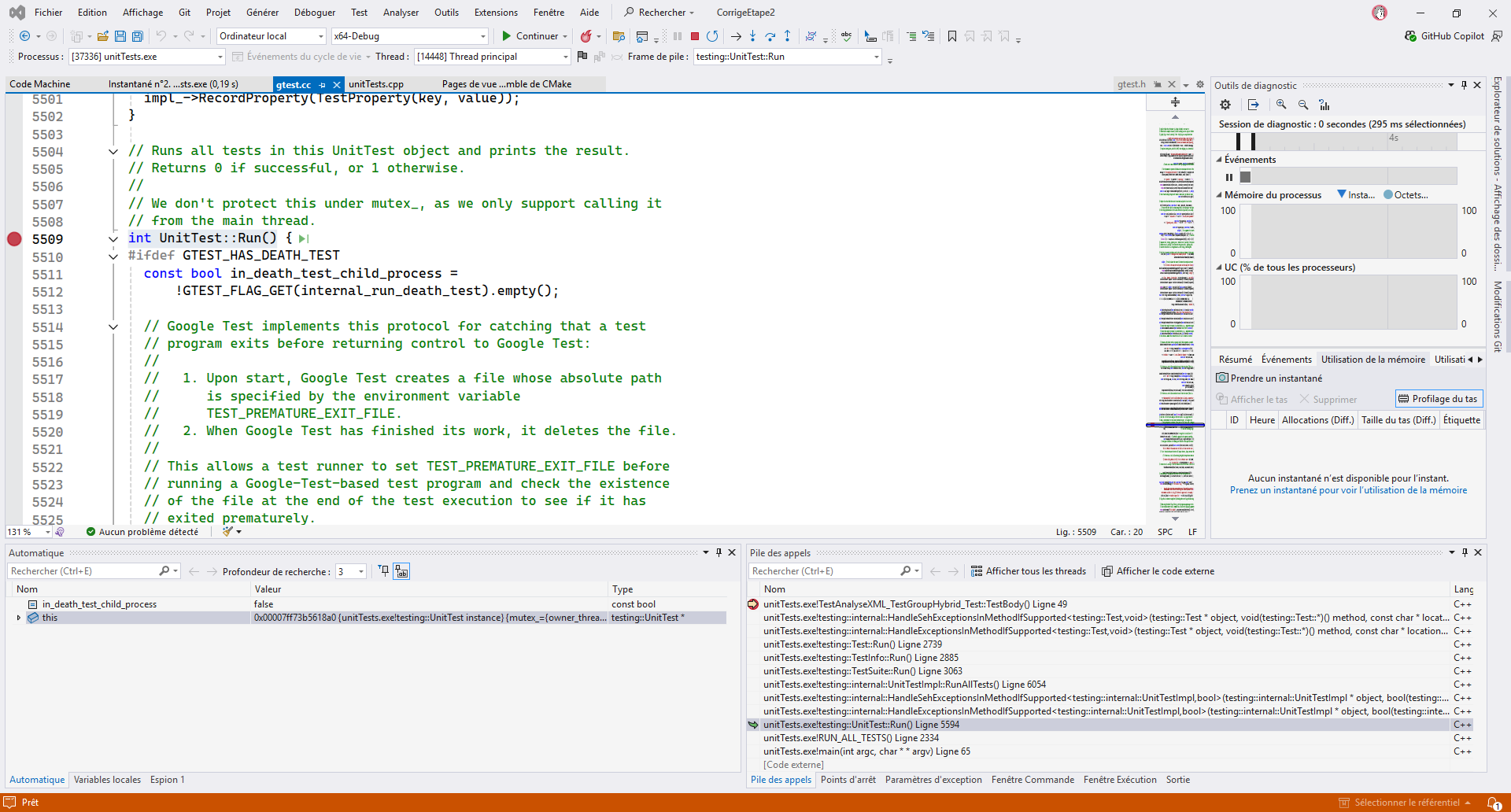Pause the Événements track in diagnostics
Screen dimensions: 1511x812
pos(1229,177)
